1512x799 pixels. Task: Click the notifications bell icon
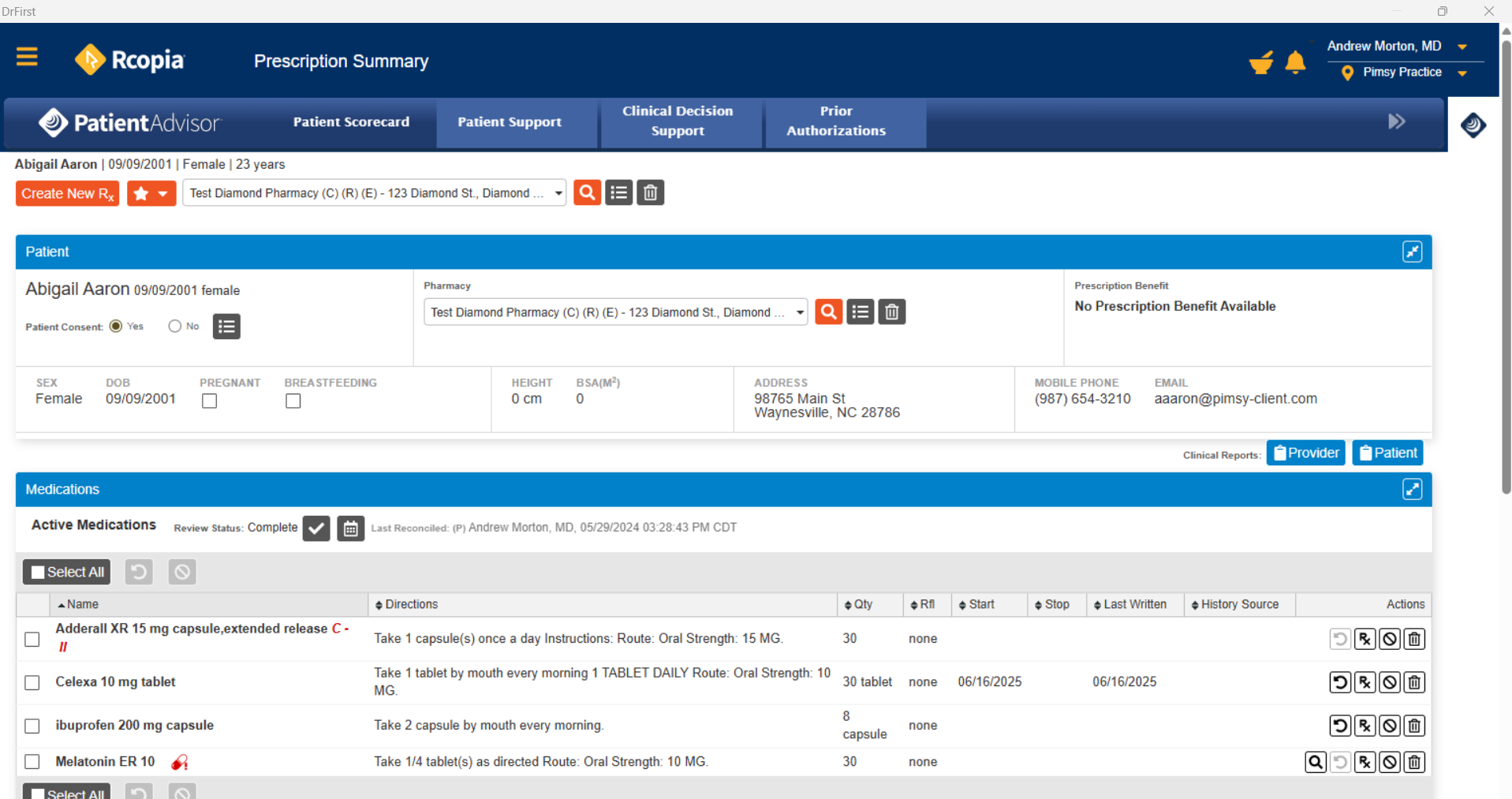click(x=1296, y=62)
